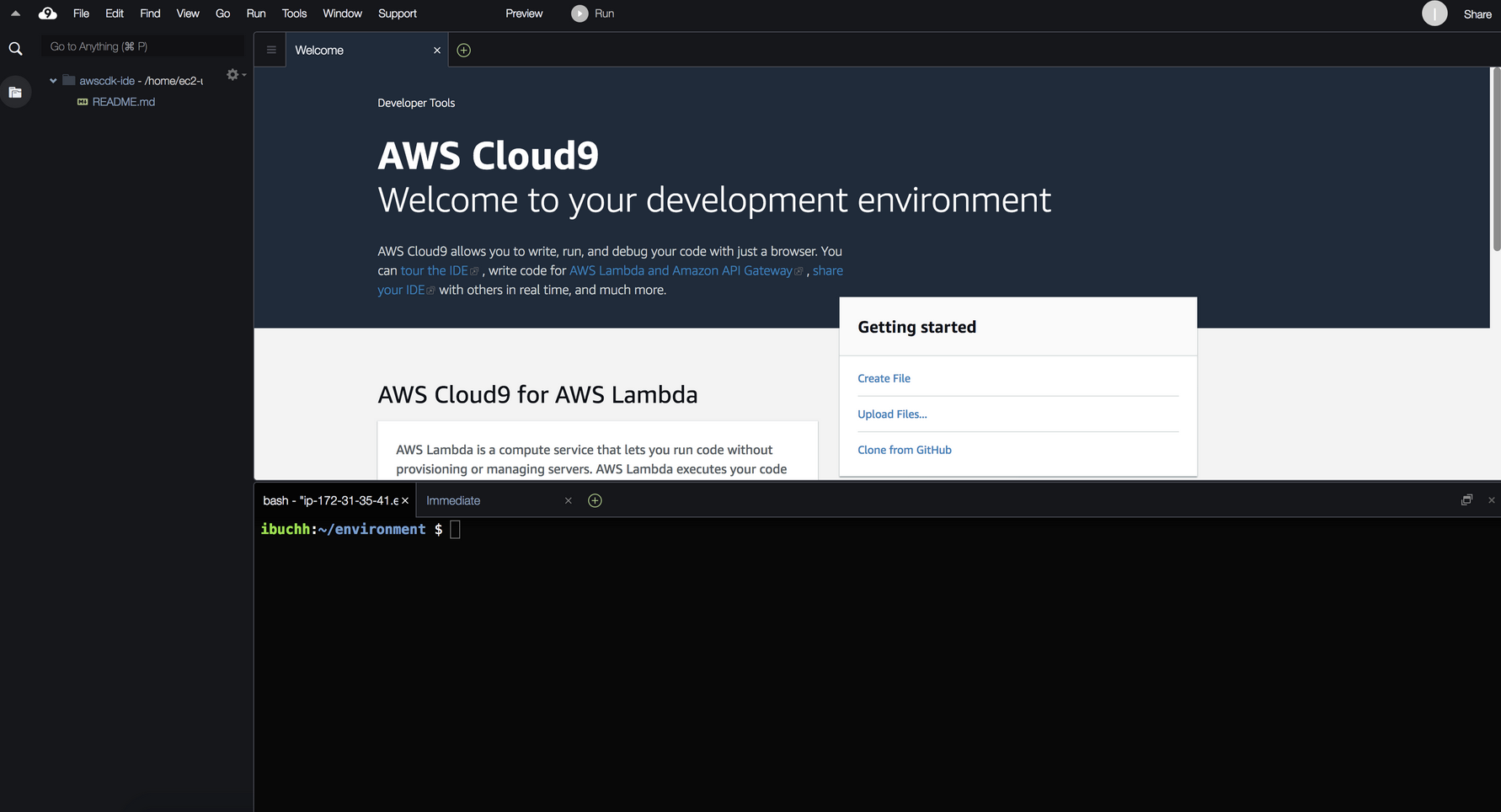This screenshot has width=1501, height=812.
Task: Close the terminal console pane
Action: 1491,500
